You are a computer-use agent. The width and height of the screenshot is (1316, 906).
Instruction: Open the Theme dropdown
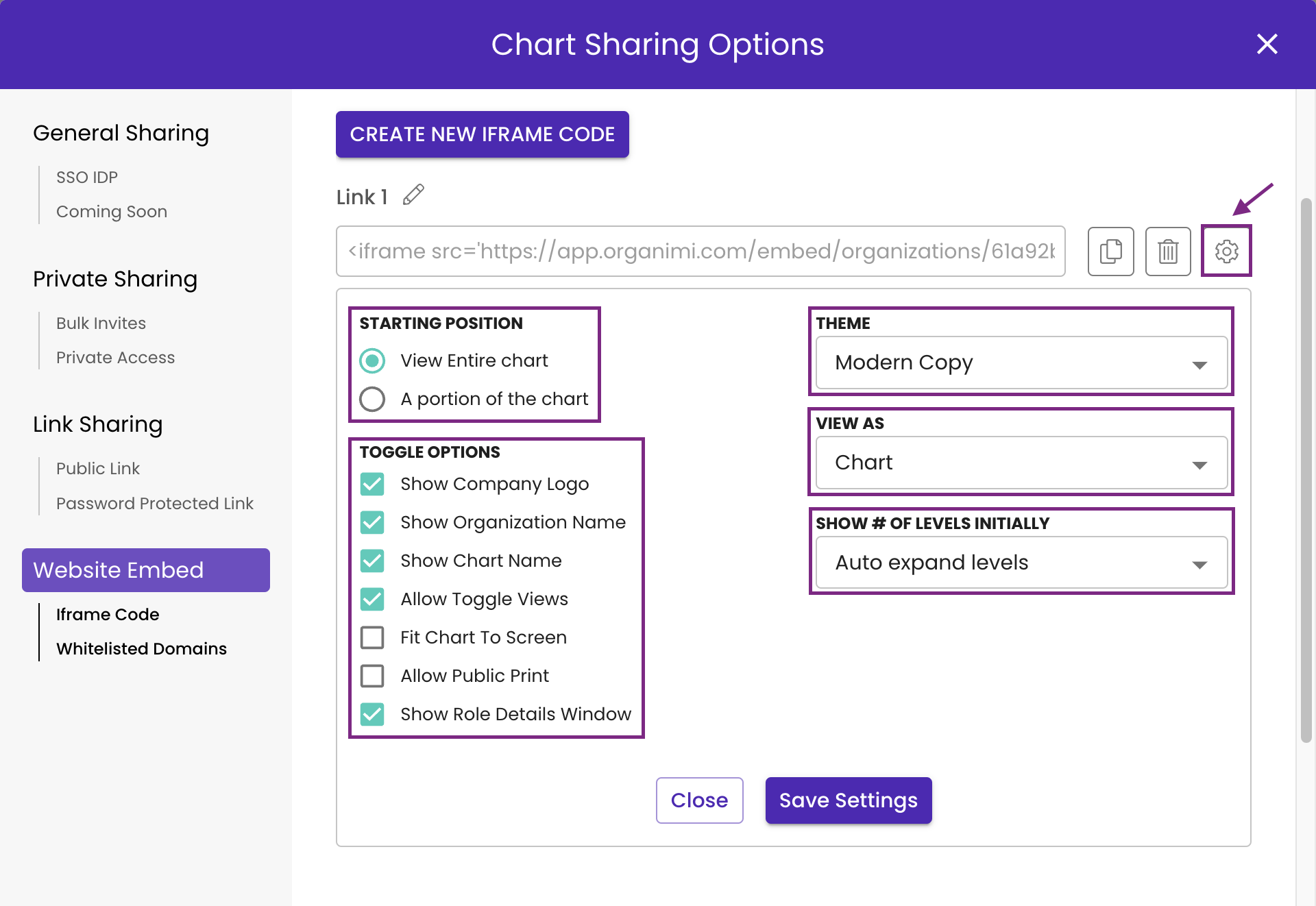point(1021,363)
